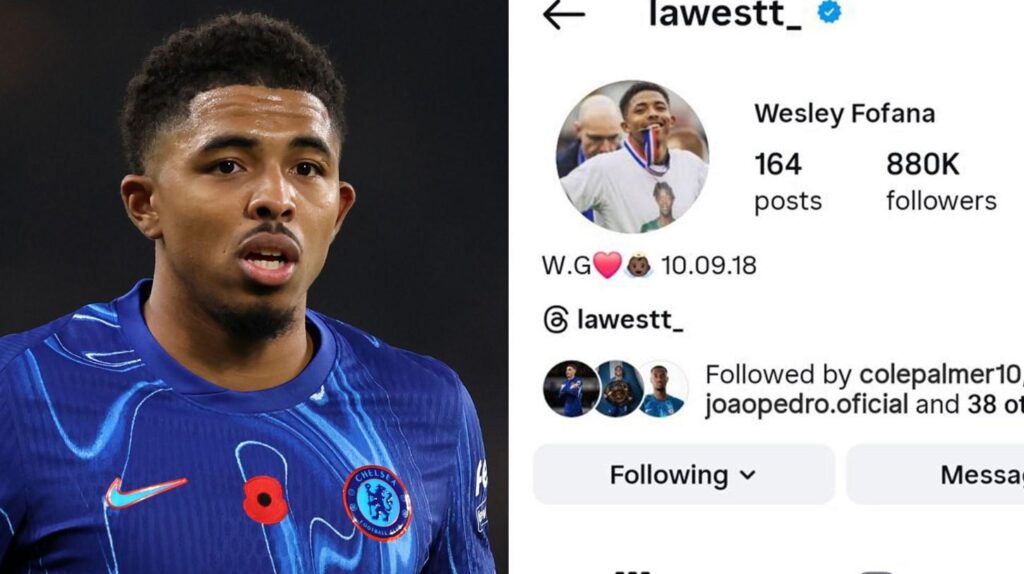Click the blue verified badge icon
1024x574 pixels.
829,12
